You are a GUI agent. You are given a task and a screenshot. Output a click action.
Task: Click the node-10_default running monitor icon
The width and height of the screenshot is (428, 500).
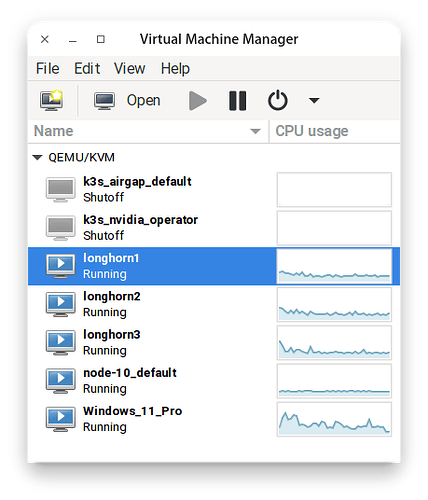[60, 381]
